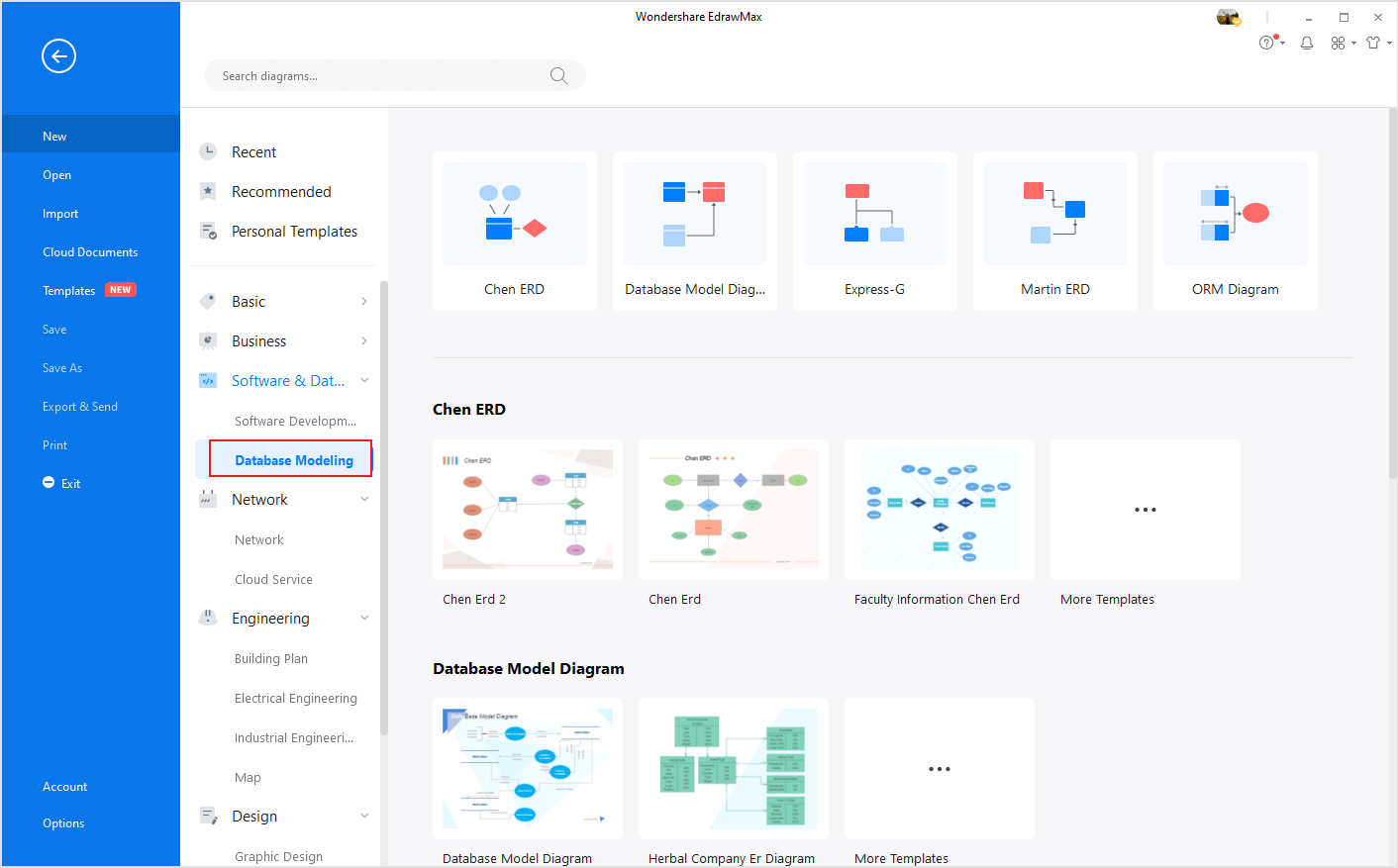Click the Basic category tag icon
Screen dimensions: 1398x868
point(208,301)
